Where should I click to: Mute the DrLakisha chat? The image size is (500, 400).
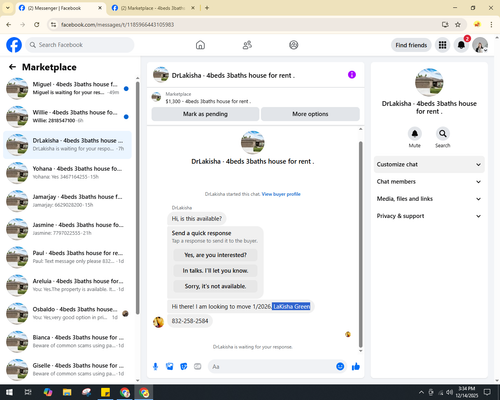point(415,134)
